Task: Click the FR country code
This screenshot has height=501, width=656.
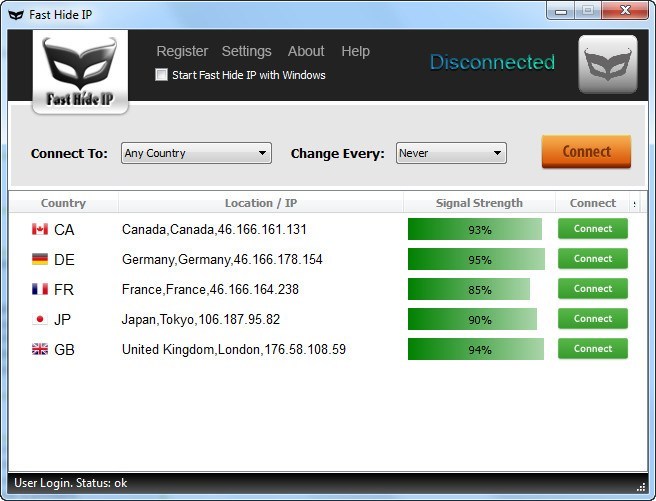Action: tap(64, 289)
